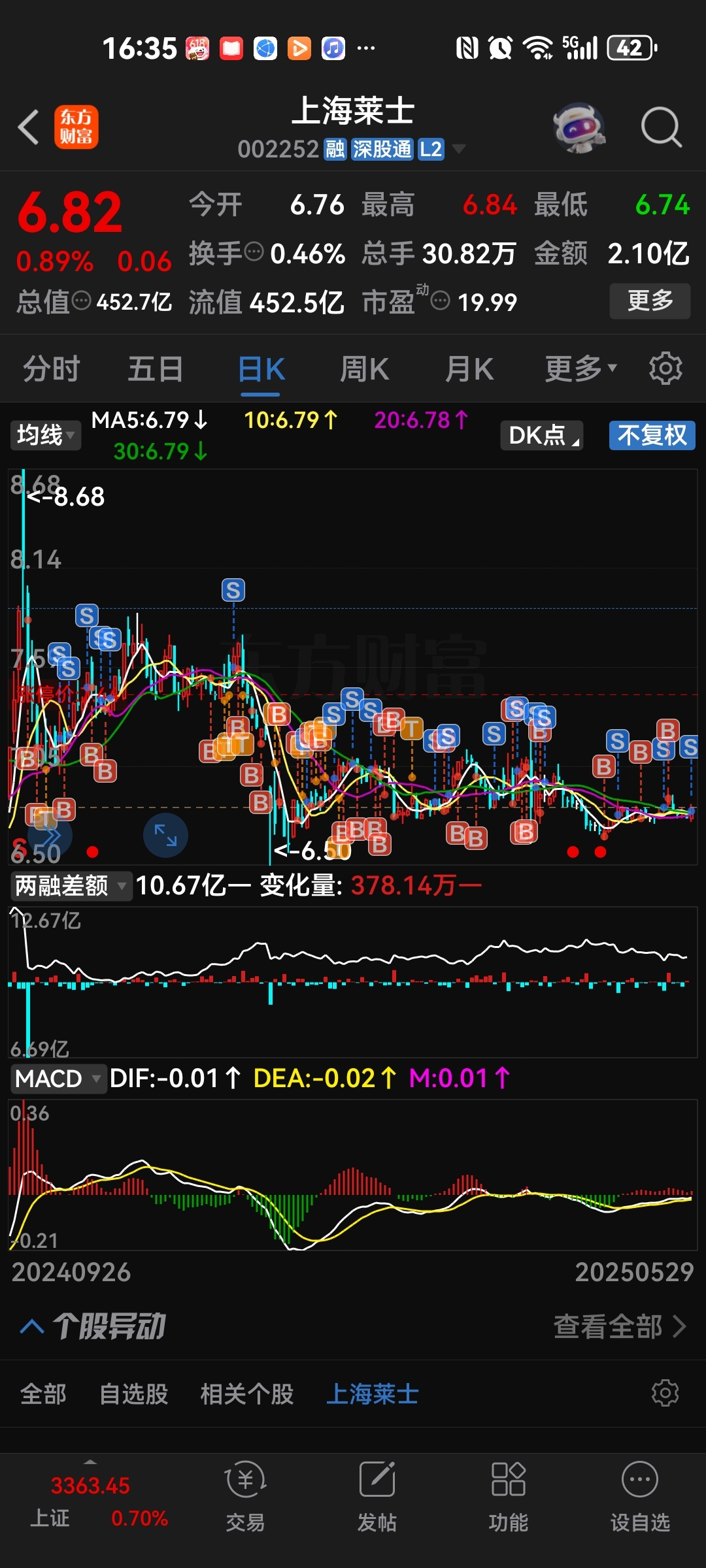Switch to 五日 tab
The height and width of the screenshot is (1568, 706).
(156, 368)
